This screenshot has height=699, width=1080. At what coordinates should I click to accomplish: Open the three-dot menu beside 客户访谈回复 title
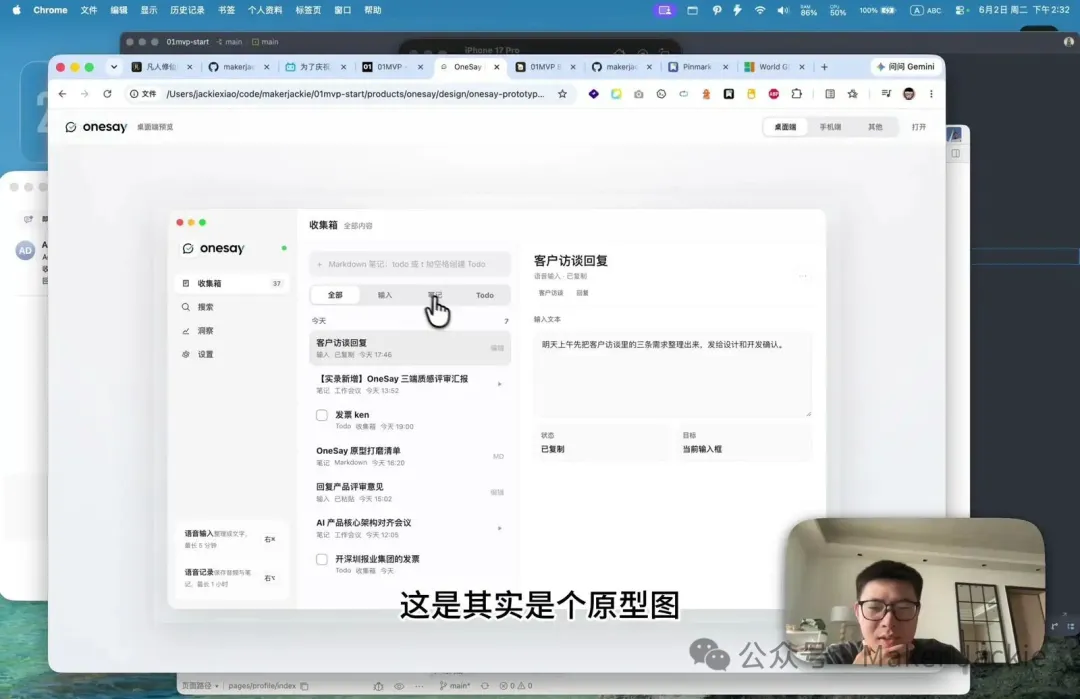[x=802, y=276]
